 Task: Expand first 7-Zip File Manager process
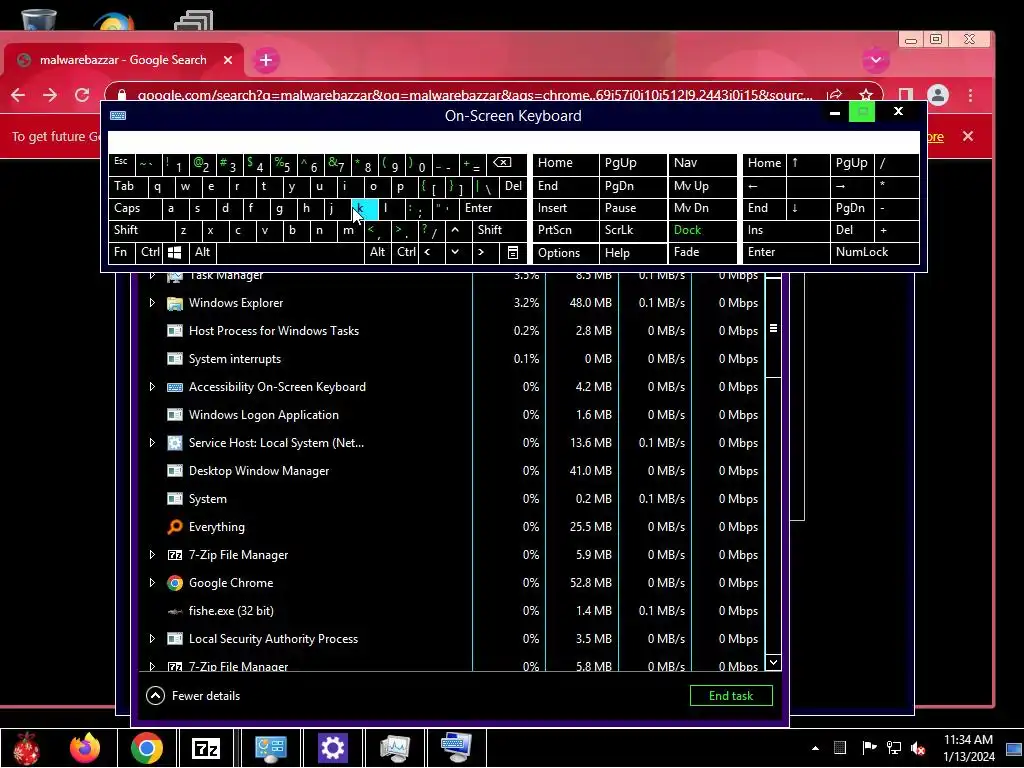coord(152,555)
